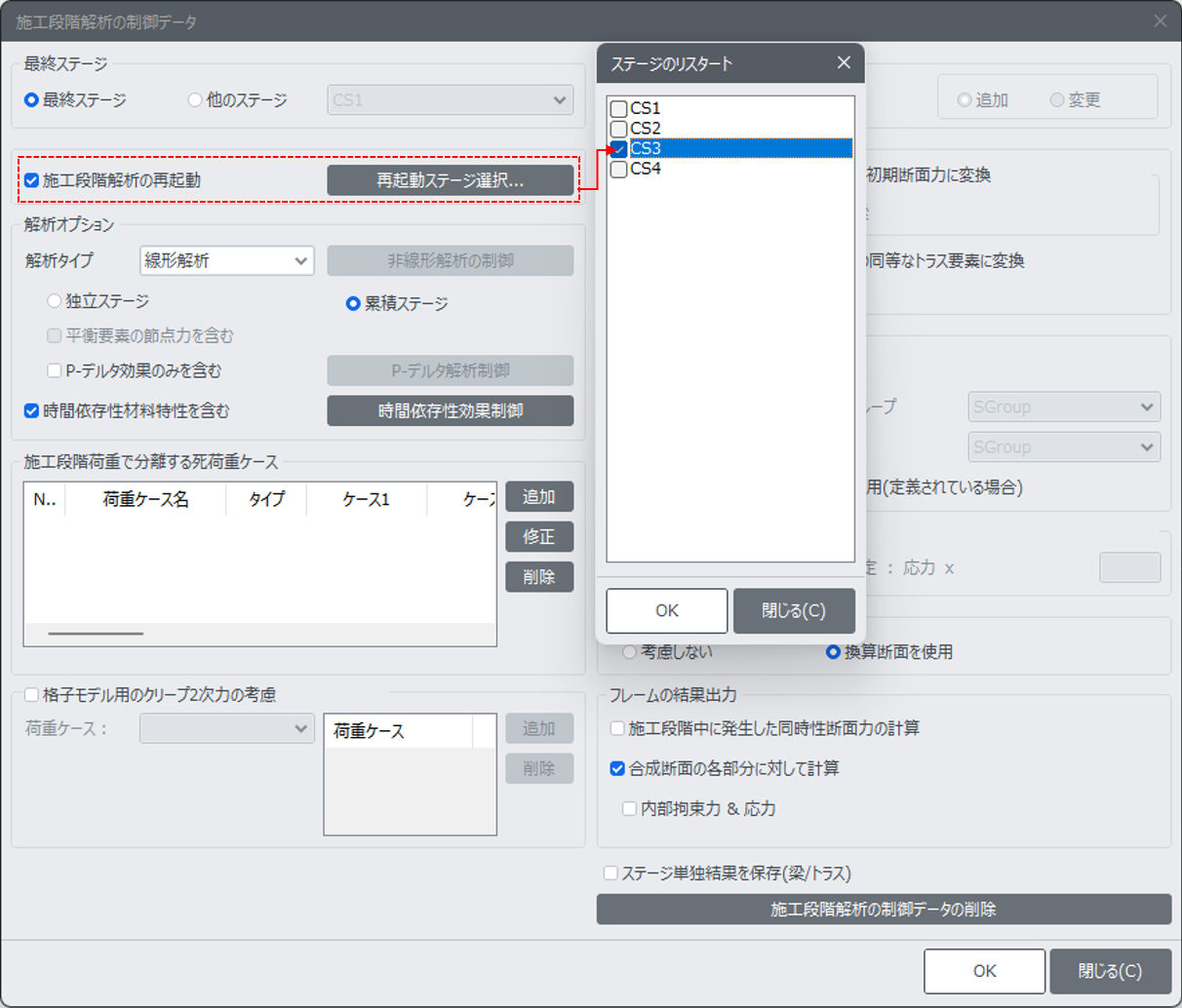Click 閉じる(C) in the stage restart popup
Viewport: 1182px width, 1008px height.
pyautogui.click(x=793, y=610)
